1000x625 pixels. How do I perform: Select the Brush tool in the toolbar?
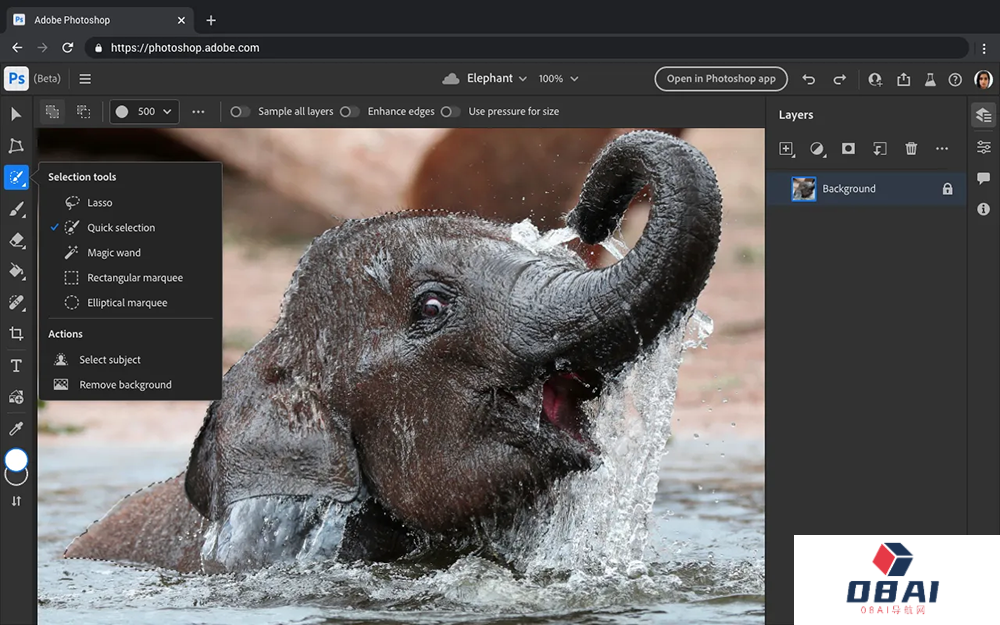click(15, 209)
